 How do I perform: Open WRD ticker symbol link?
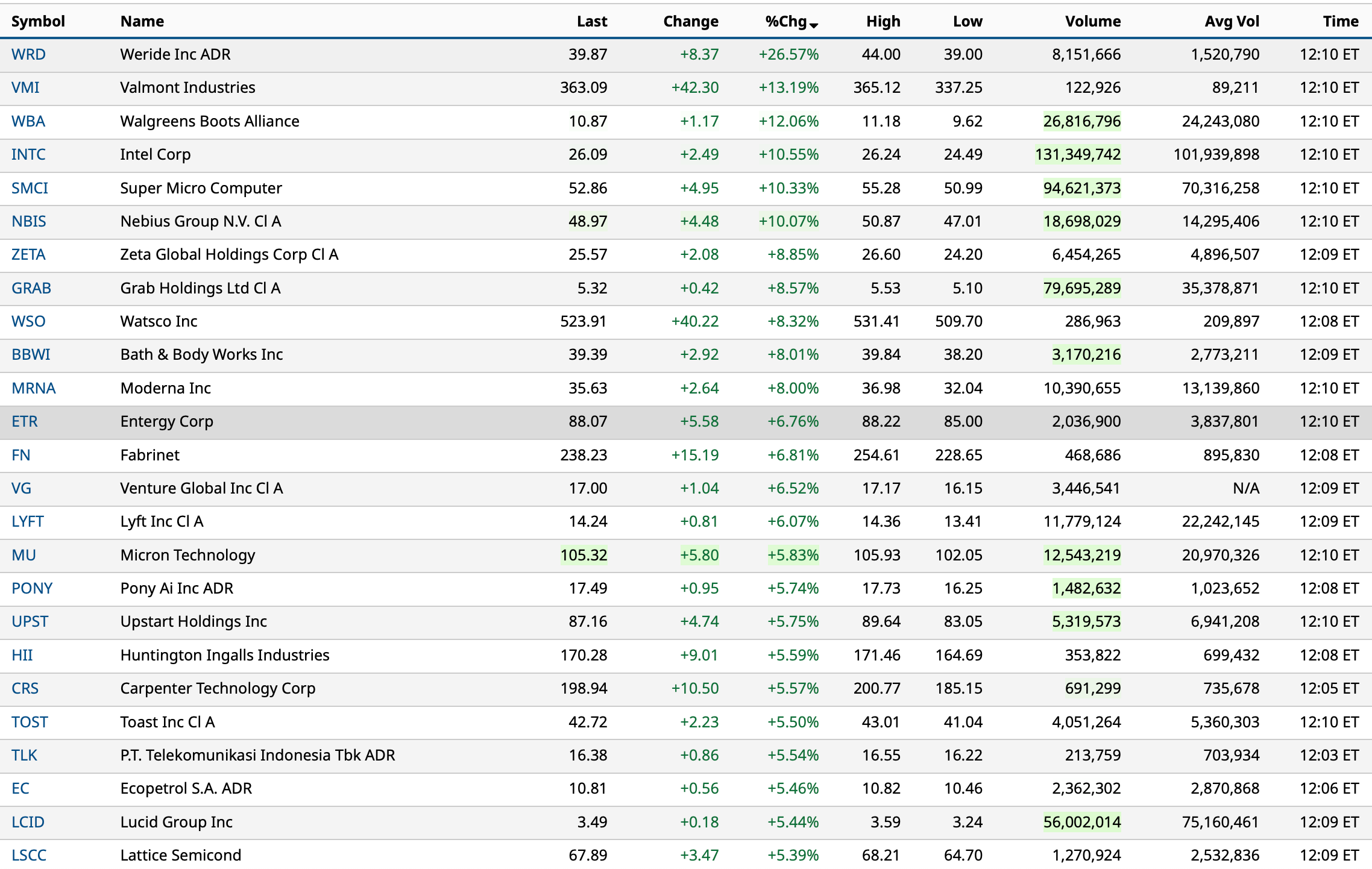pyautogui.click(x=28, y=54)
